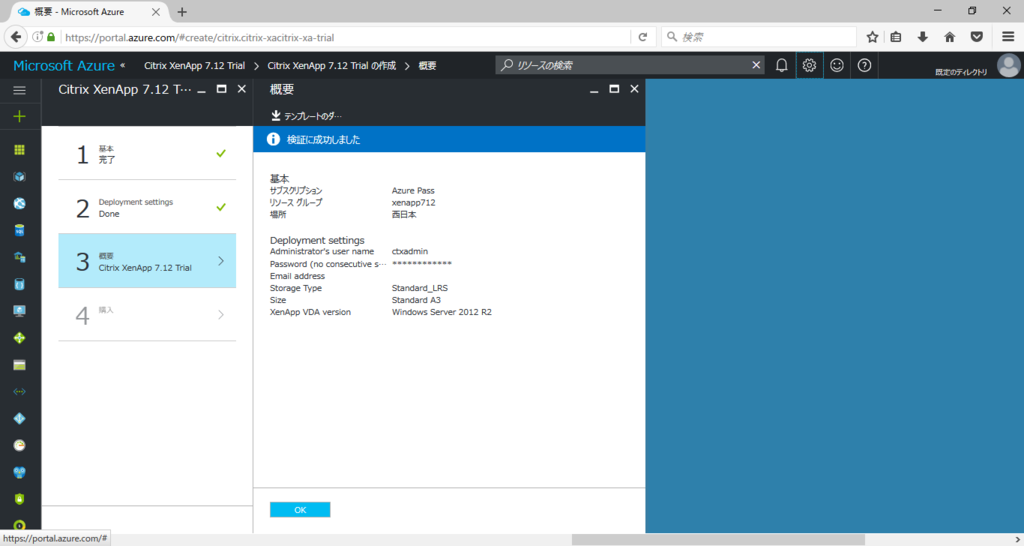The image size is (1024, 546).
Task: Reload the page with refresh icon
Action: (643, 37)
